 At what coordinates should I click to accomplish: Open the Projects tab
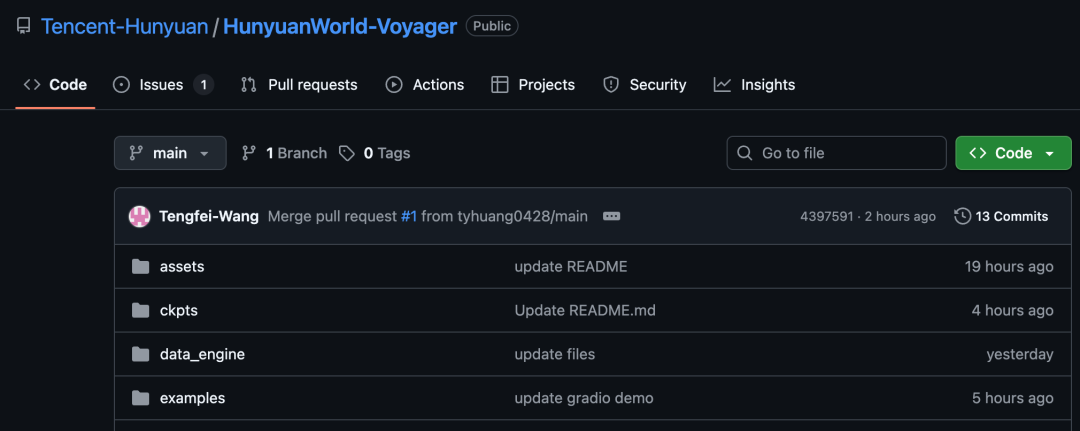[x=532, y=85]
